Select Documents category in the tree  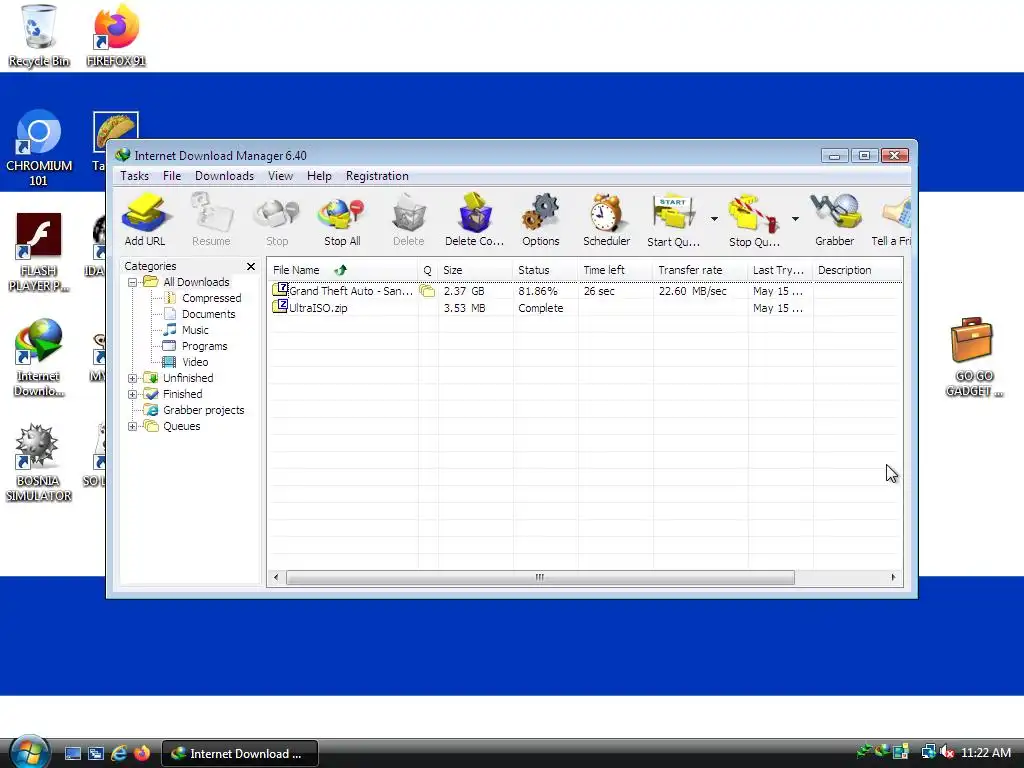[x=208, y=314]
